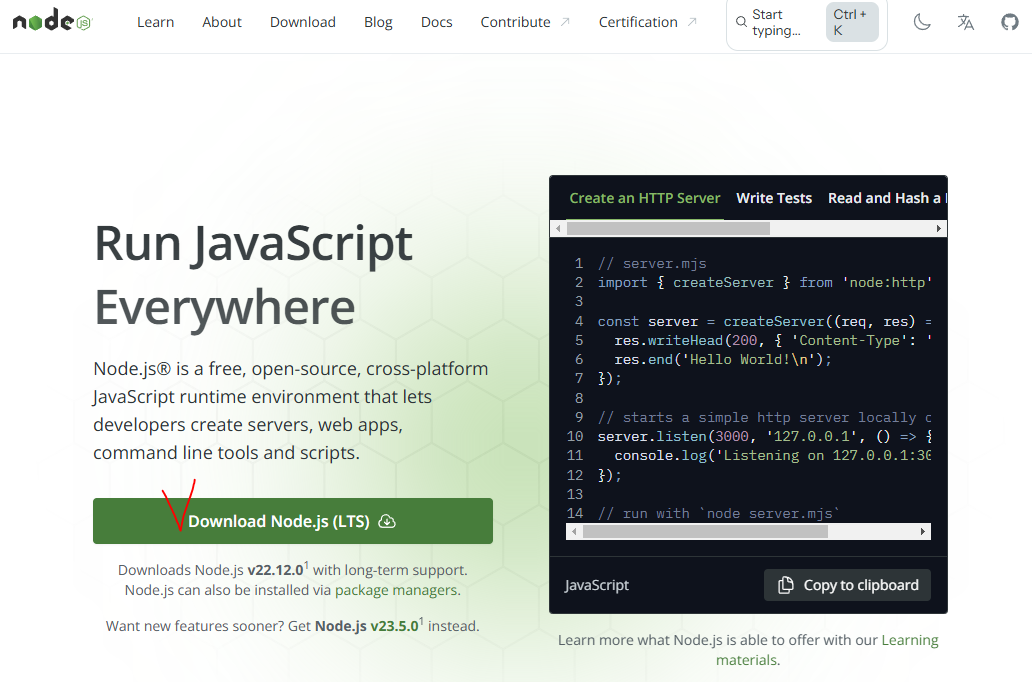Open the language selector icon
The width and height of the screenshot is (1032, 682).
click(966, 22)
